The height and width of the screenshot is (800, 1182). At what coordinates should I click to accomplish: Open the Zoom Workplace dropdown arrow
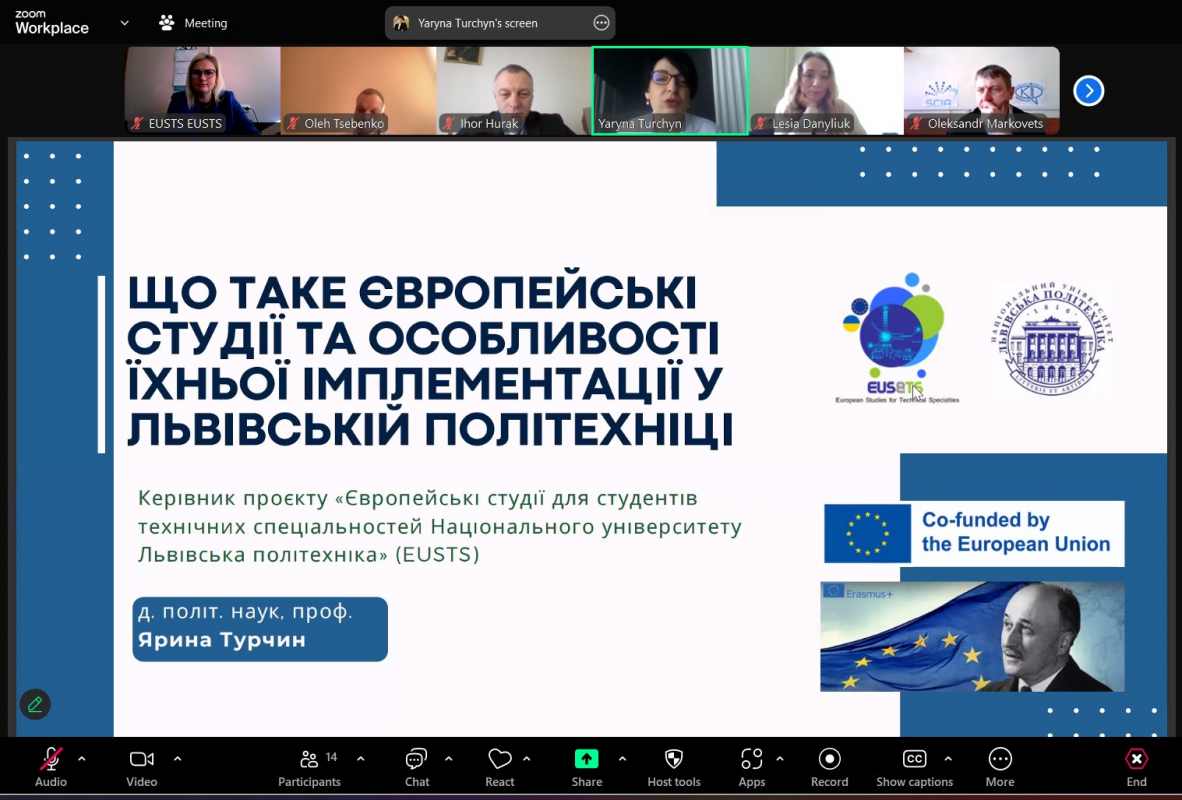click(123, 22)
